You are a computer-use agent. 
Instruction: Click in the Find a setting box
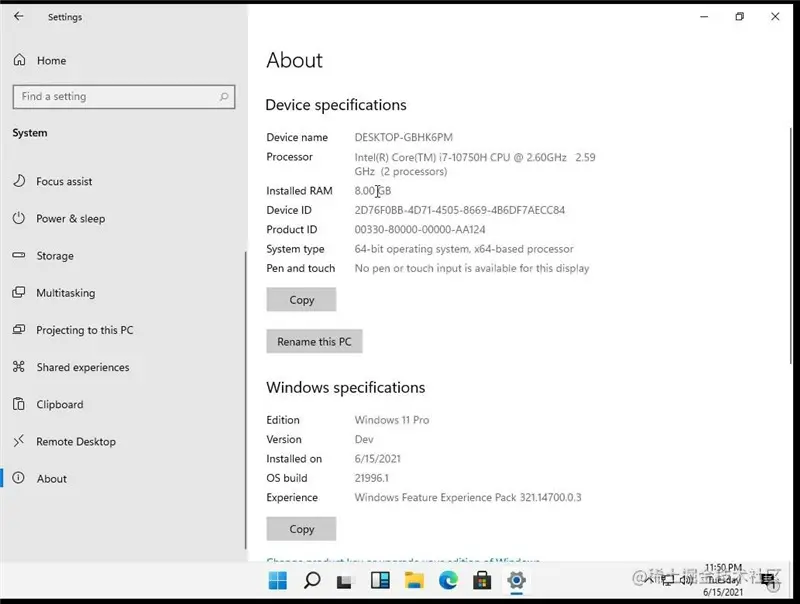123,96
